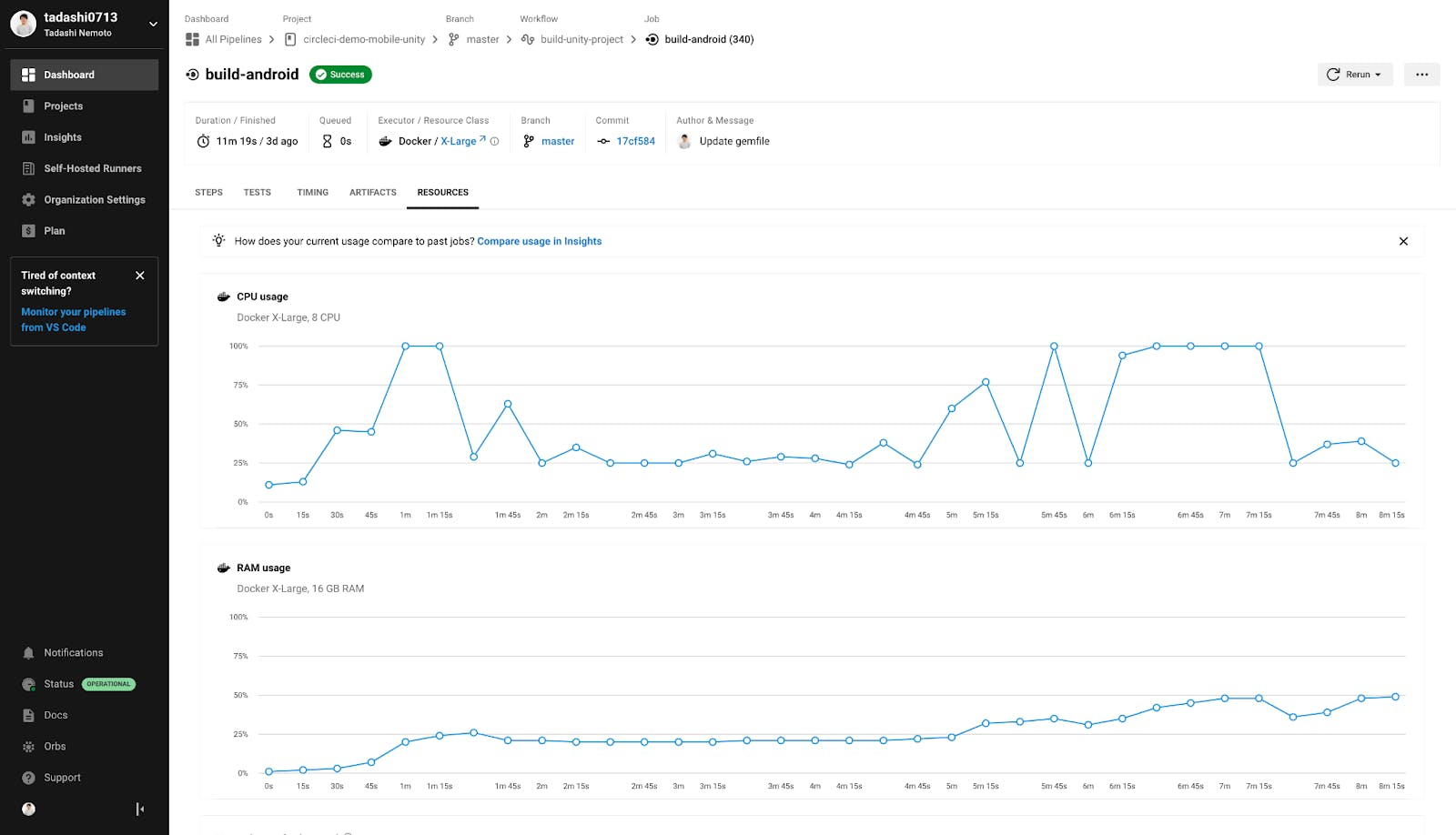Collapse the sidebar using the bottom arrow
Screen dimensions: 1456x835
(139, 808)
